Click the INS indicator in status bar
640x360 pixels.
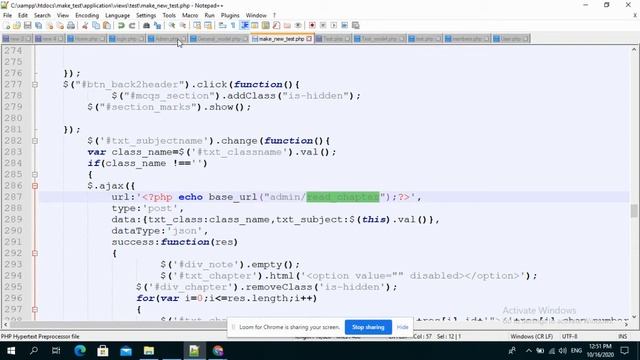(x=622, y=336)
